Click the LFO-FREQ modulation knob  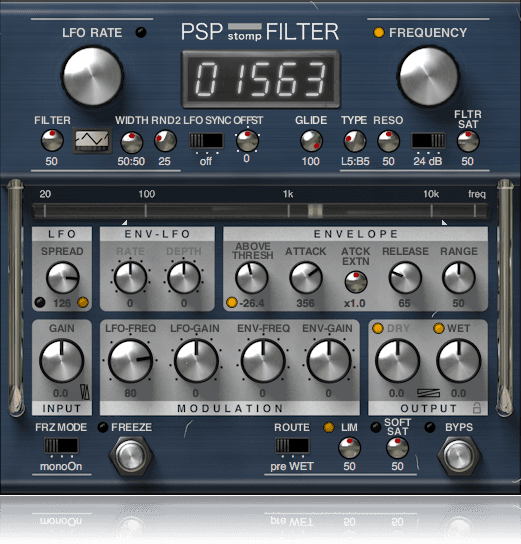click(x=130, y=361)
